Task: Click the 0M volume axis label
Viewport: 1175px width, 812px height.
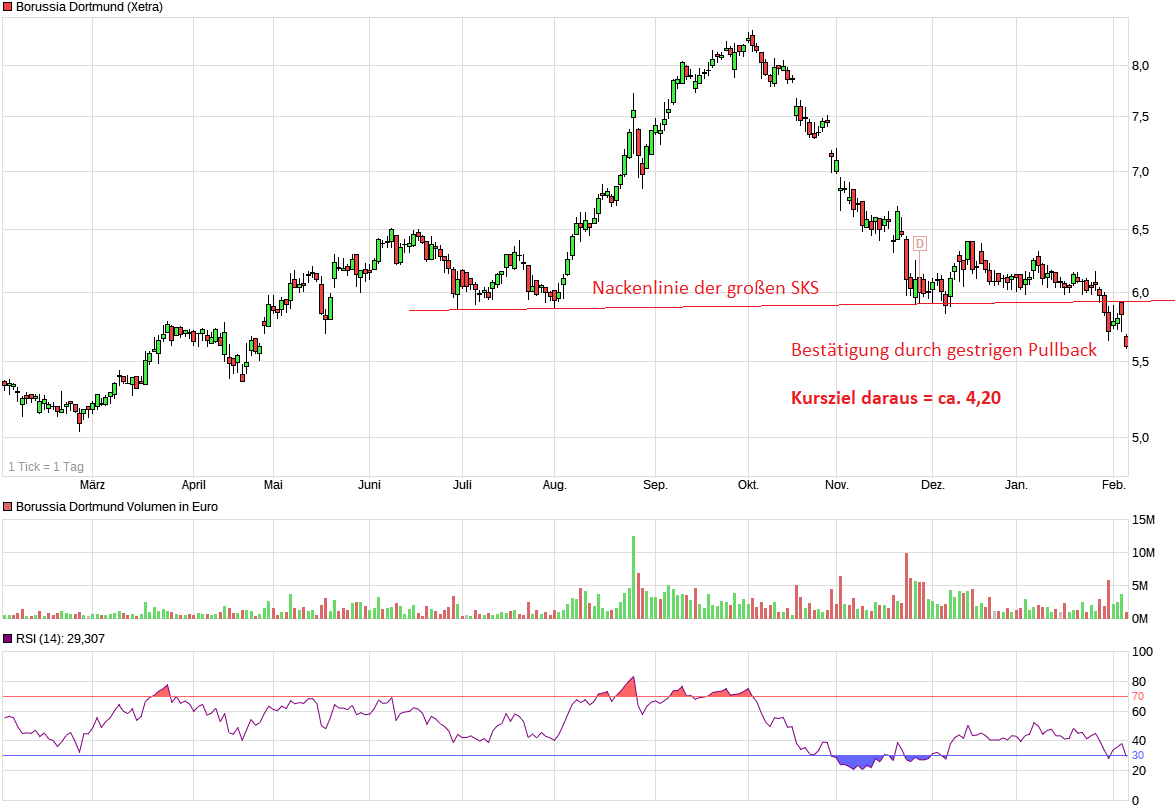Action: point(1140,619)
